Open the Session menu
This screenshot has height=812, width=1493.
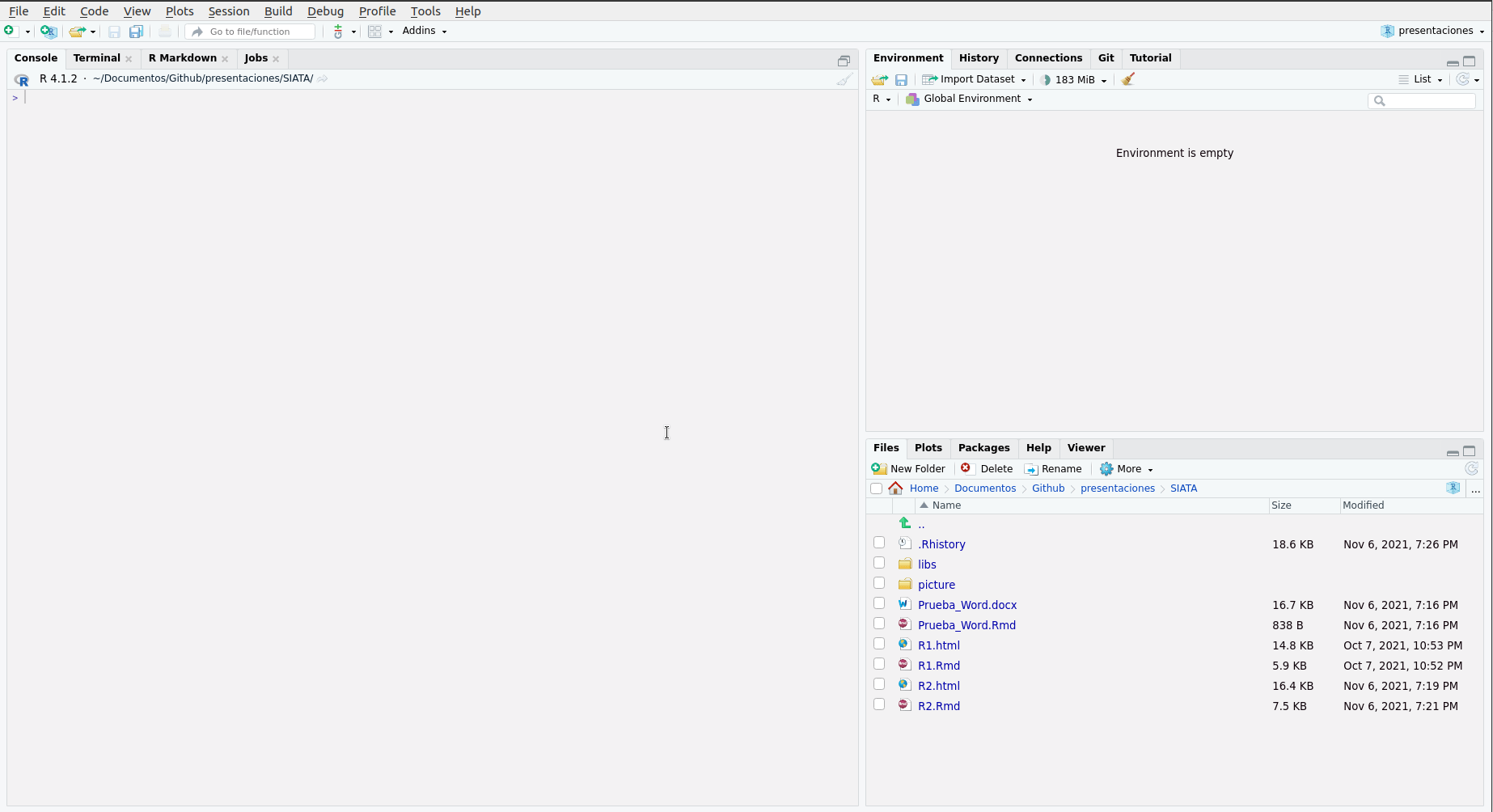click(x=229, y=11)
